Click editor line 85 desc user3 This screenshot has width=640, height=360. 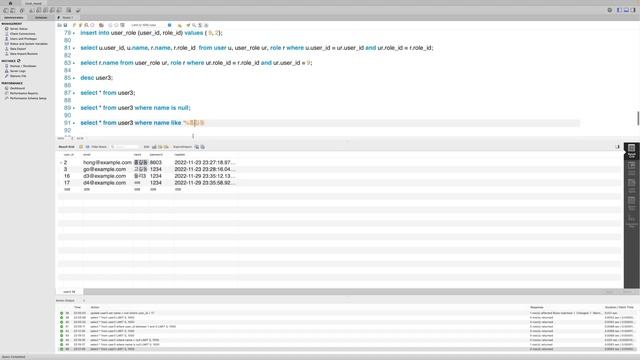[97, 78]
